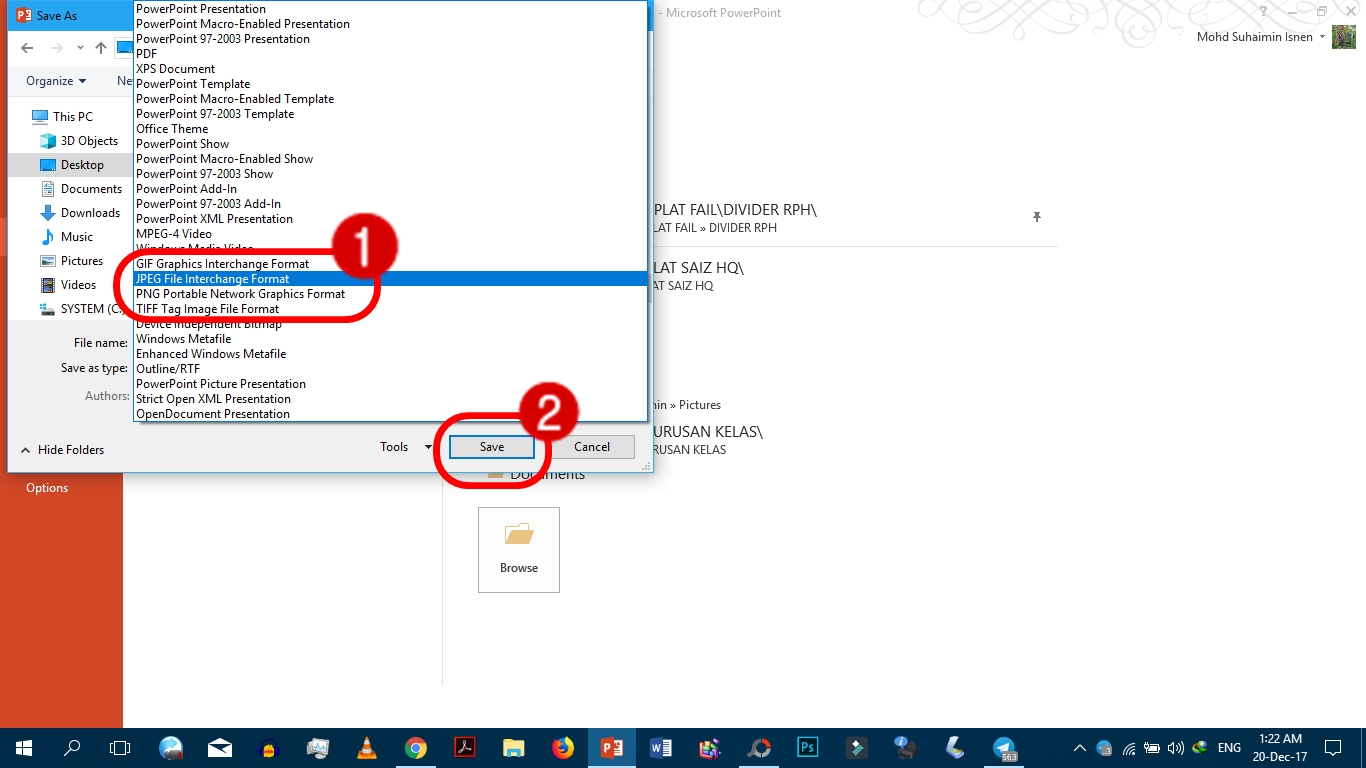Open Adobe Acrobat from the taskbar
Viewport: 1366px width, 768px height.
[x=465, y=748]
